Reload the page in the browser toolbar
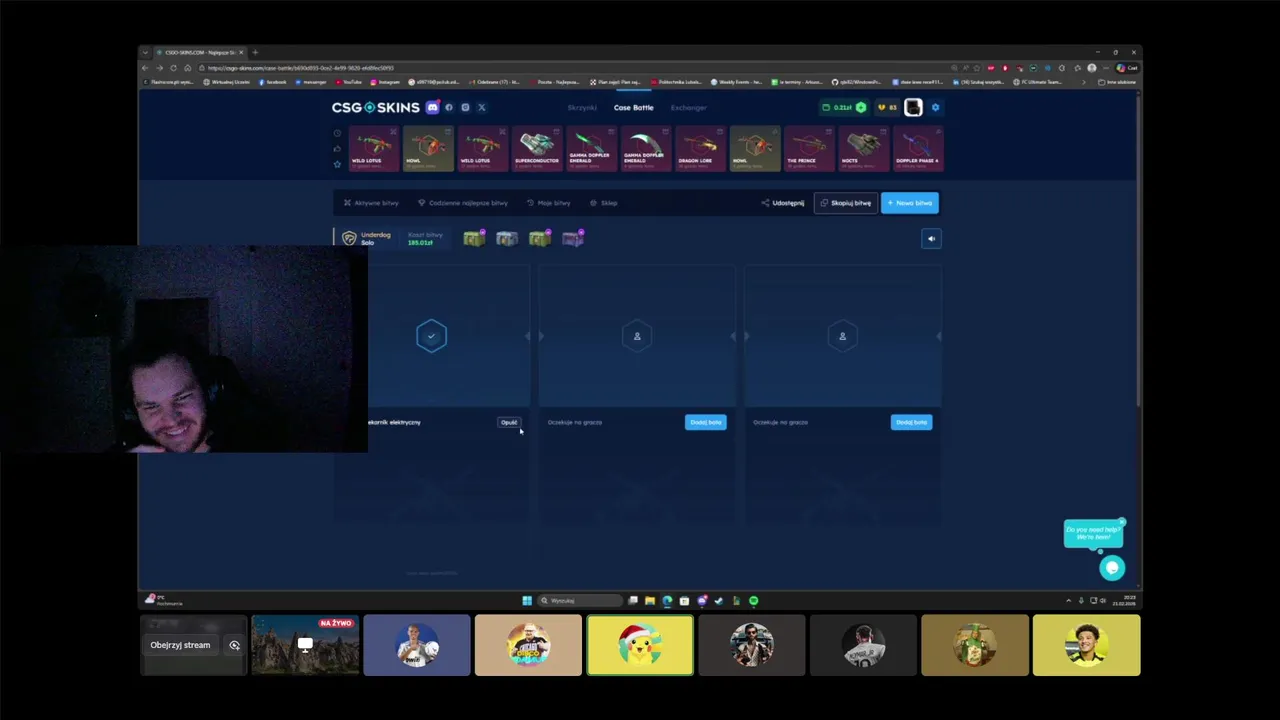This screenshot has height=720, width=1280. point(173,68)
